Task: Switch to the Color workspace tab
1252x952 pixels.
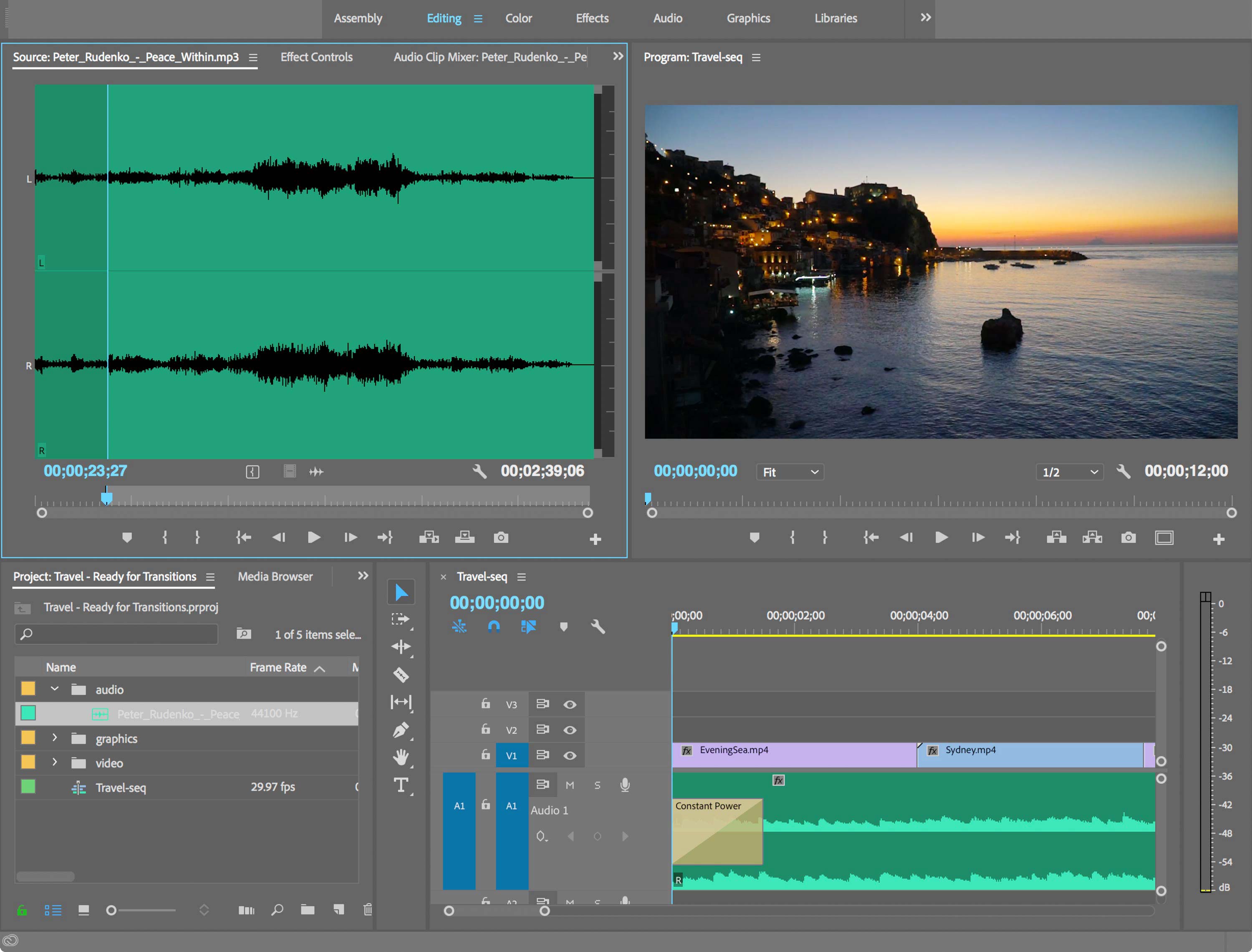Action: point(518,18)
